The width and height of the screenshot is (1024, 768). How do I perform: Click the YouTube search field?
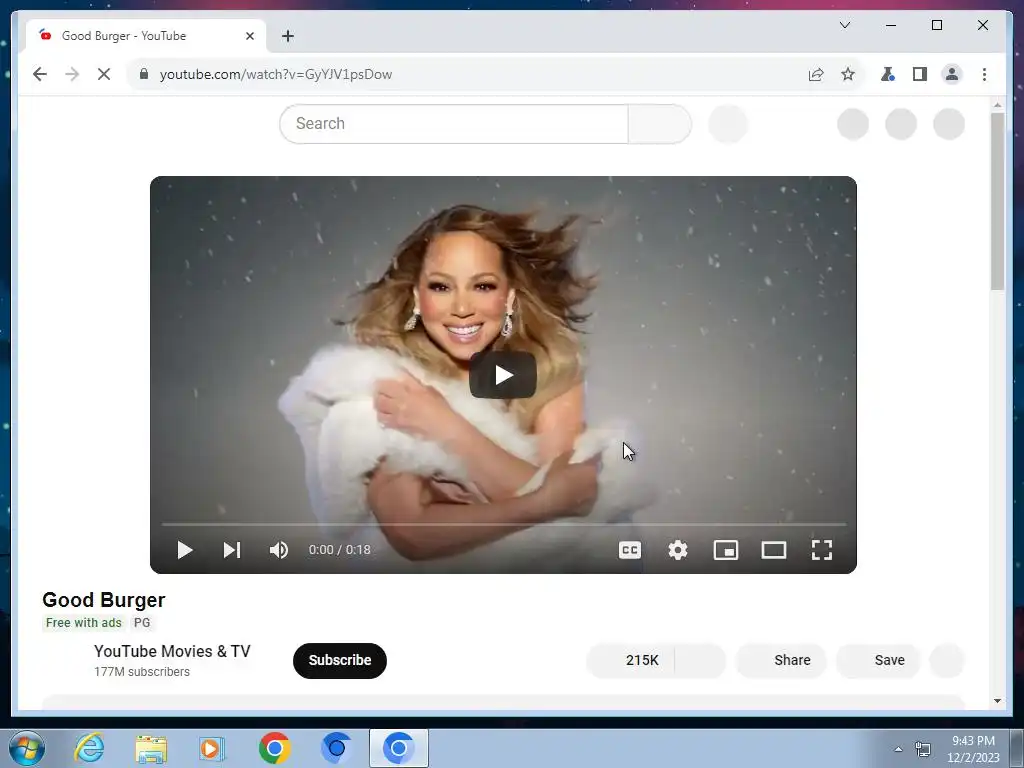pyautogui.click(x=454, y=123)
